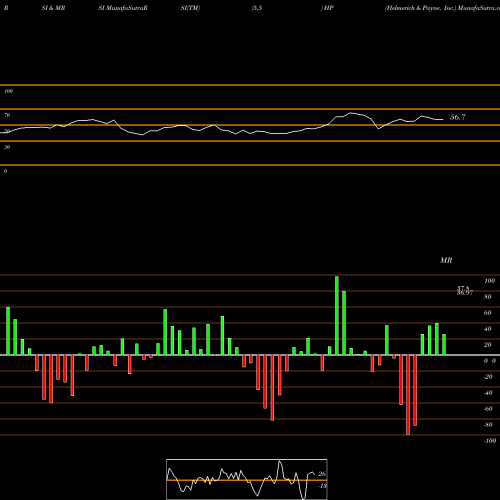Click the -100 label on the MR right axis
The image size is (500, 500).
(x=490, y=441)
